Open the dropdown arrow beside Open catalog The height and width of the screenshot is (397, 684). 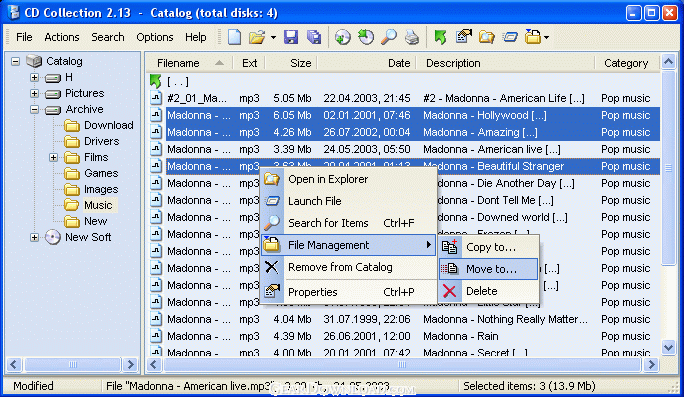(x=273, y=38)
